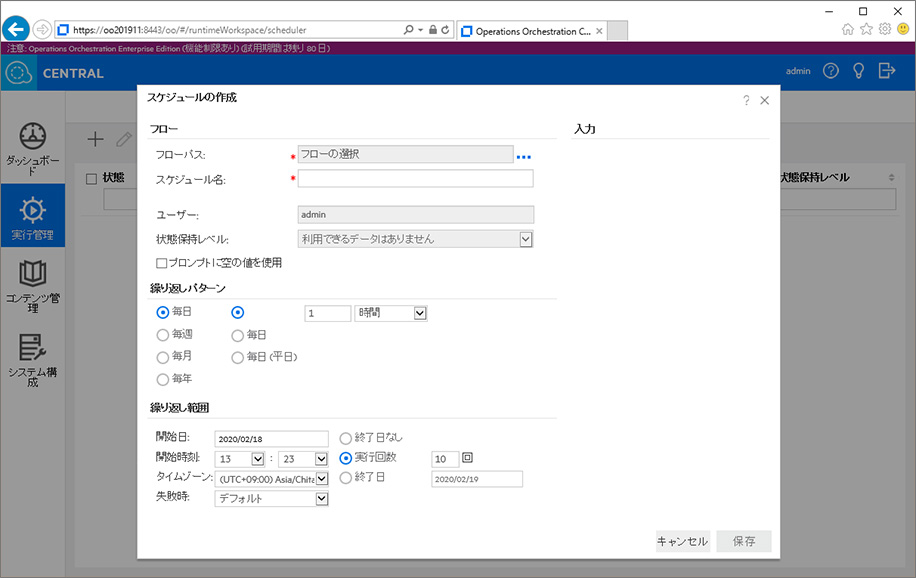Enable the use empty prompt value checkbox
The image size is (916, 578).
point(162,263)
